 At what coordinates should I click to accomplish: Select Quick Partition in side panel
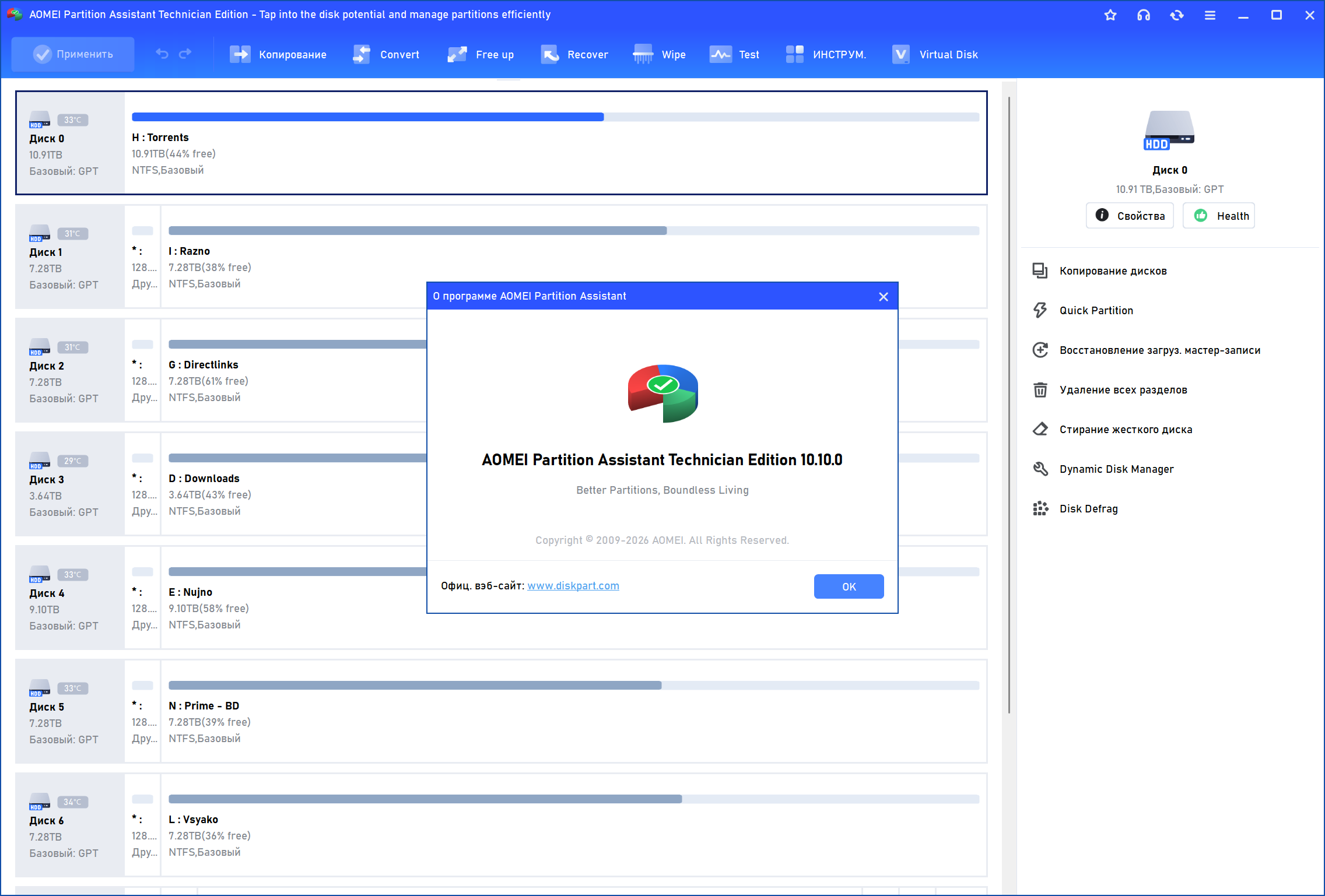coord(1096,311)
